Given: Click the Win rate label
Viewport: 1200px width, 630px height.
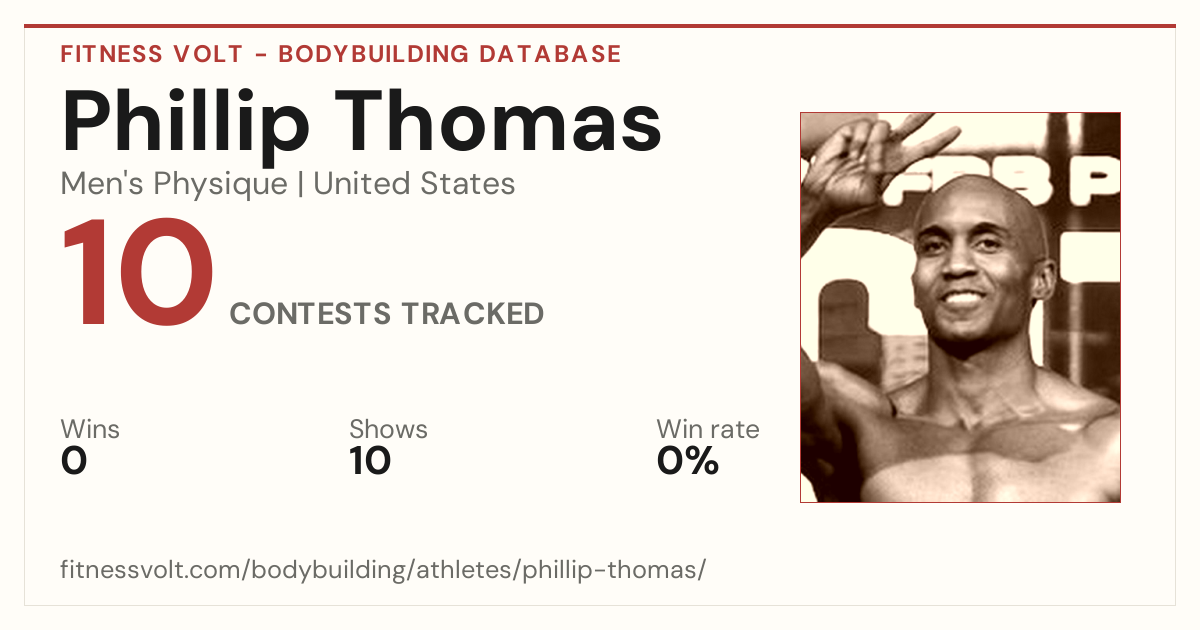Looking at the screenshot, I should [708, 429].
